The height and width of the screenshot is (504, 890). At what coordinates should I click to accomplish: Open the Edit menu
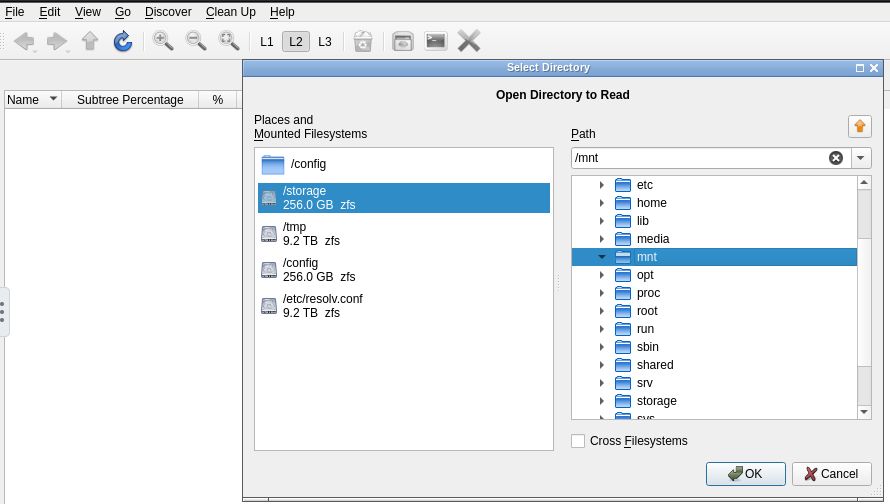coord(50,12)
